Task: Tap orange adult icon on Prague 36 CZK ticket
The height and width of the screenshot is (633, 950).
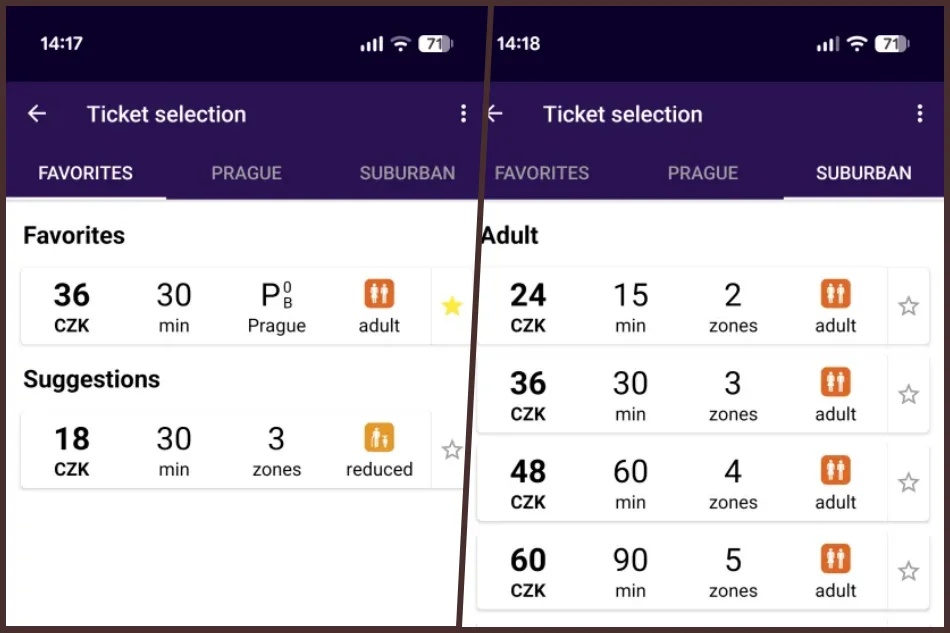Action: pos(379,294)
